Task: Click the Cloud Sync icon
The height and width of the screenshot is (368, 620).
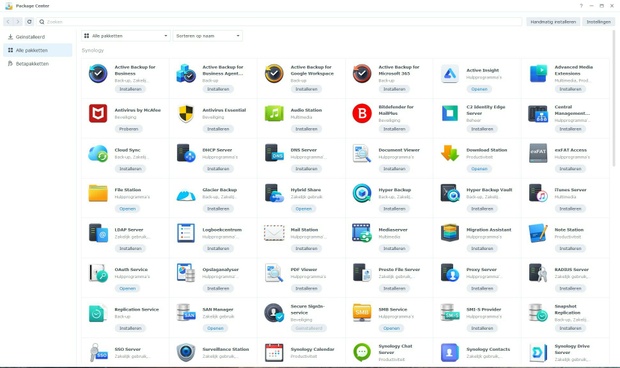Action: pyautogui.click(x=98, y=153)
